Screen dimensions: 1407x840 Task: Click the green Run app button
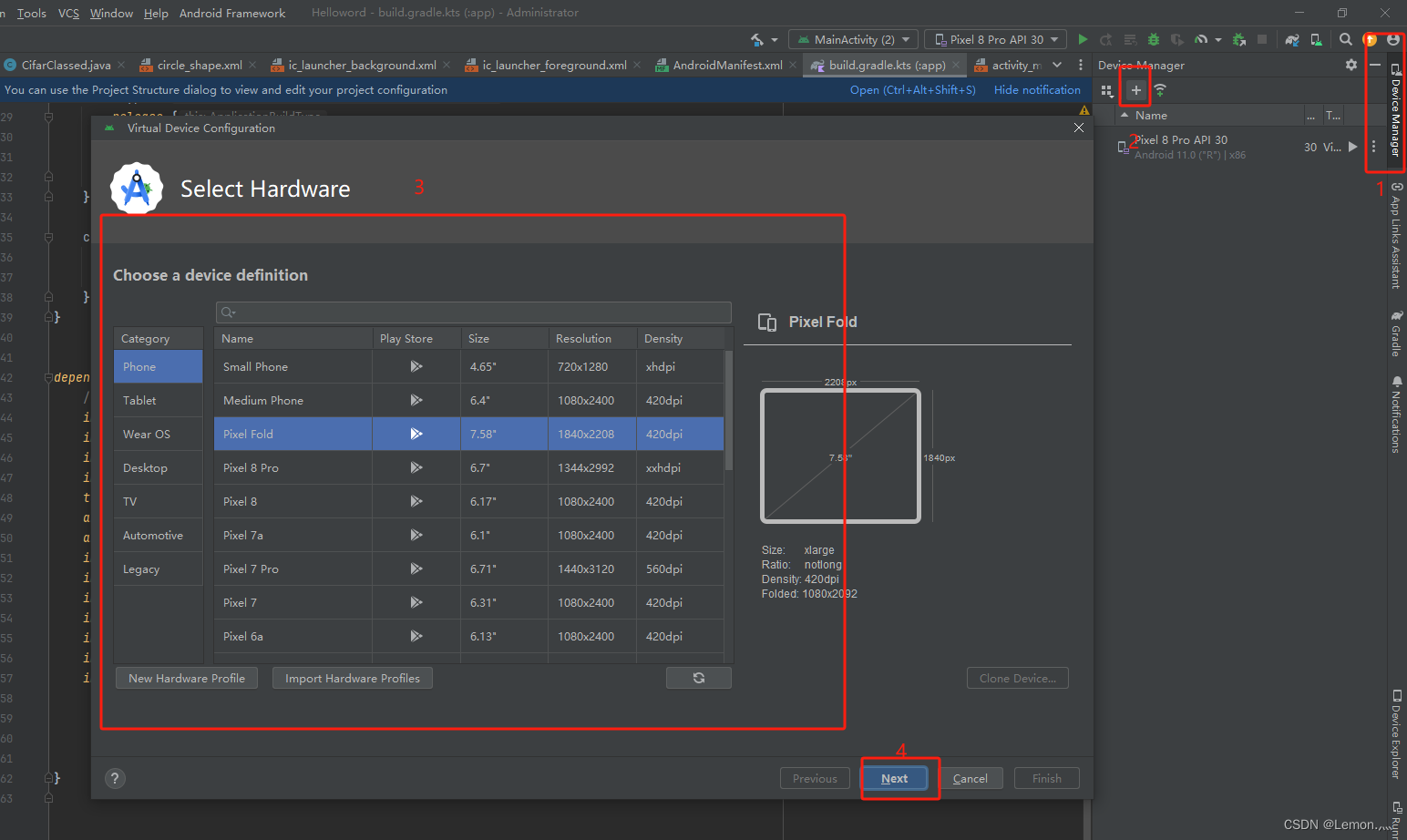pyautogui.click(x=1083, y=39)
